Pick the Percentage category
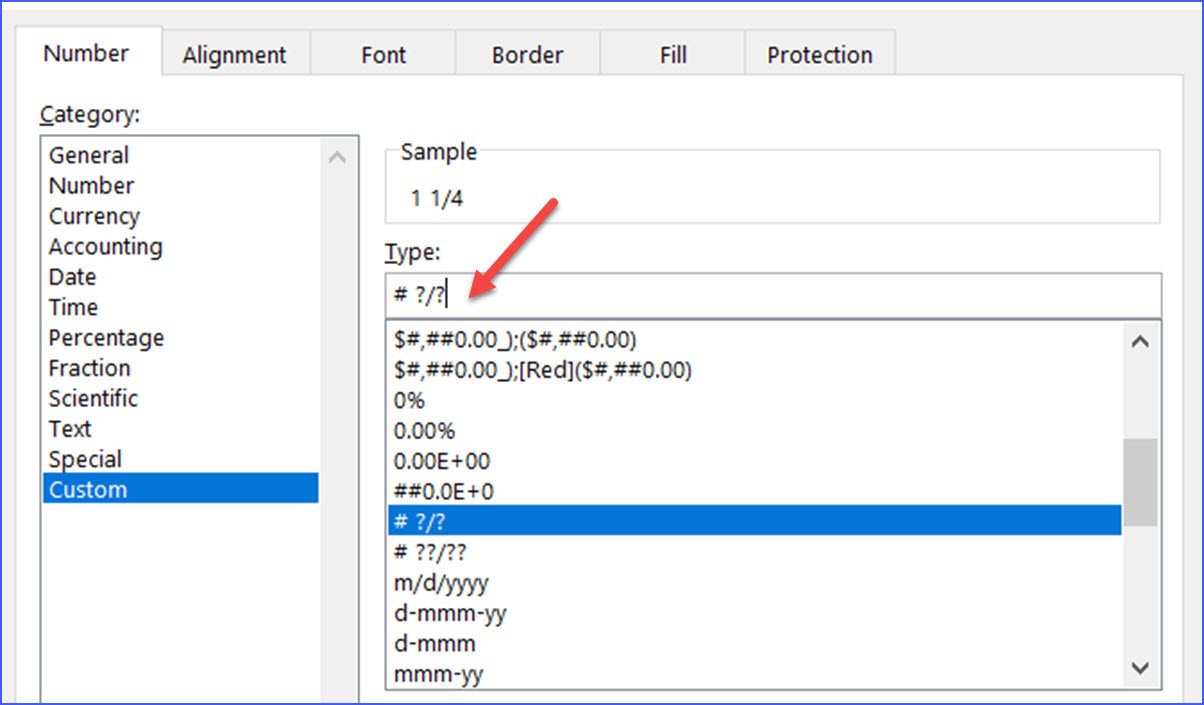Image resolution: width=1204 pixels, height=705 pixels. point(106,338)
